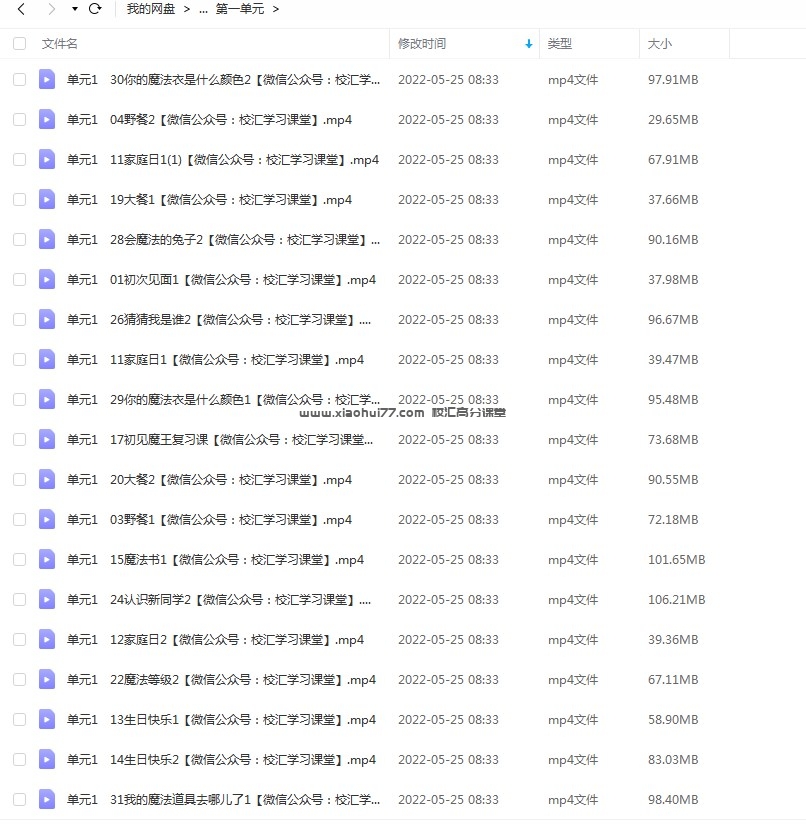Click the video icon of 30你的魔法衣是什么颜色2
Viewport: 806px width, 834px height.
[x=47, y=80]
